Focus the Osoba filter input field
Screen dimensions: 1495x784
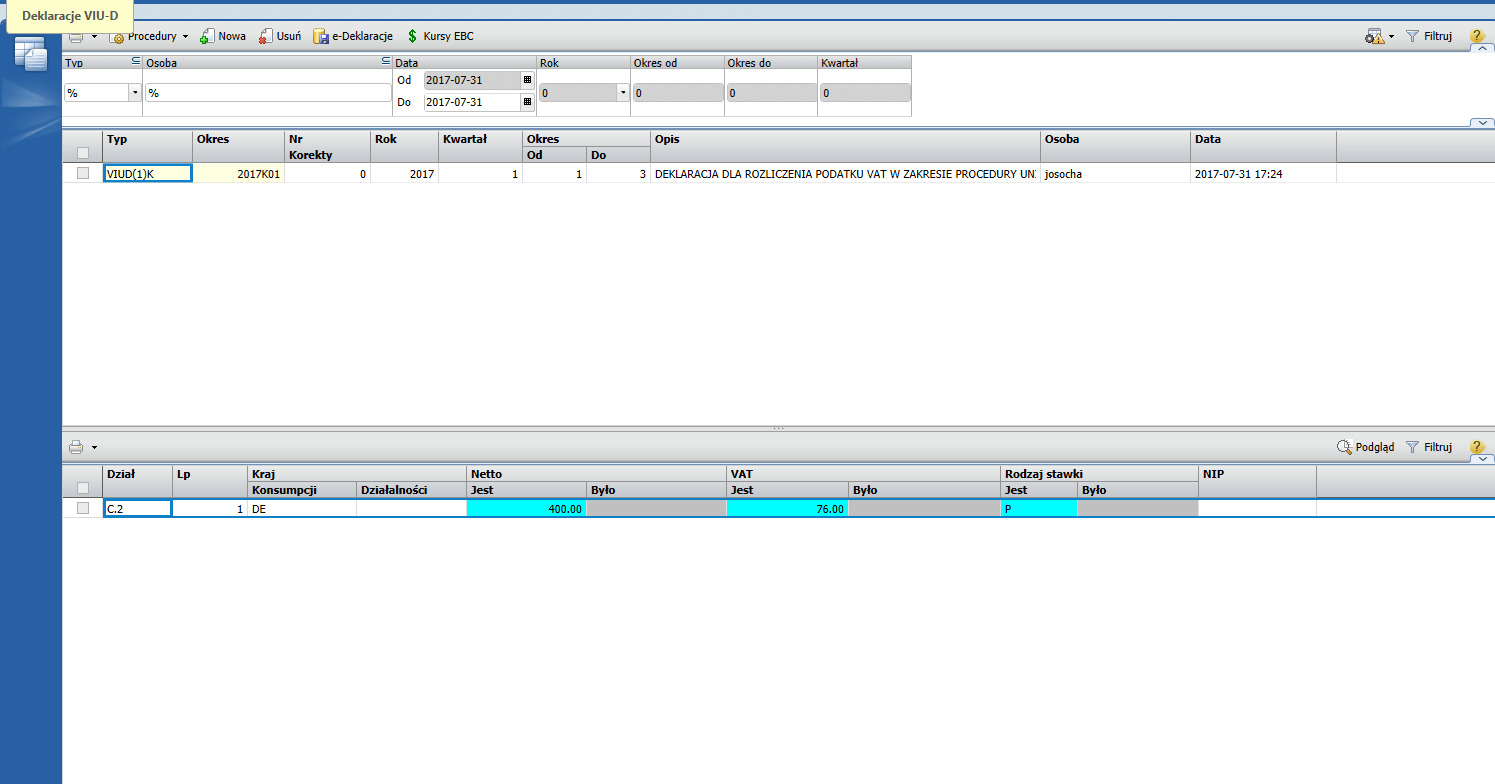pos(268,93)
